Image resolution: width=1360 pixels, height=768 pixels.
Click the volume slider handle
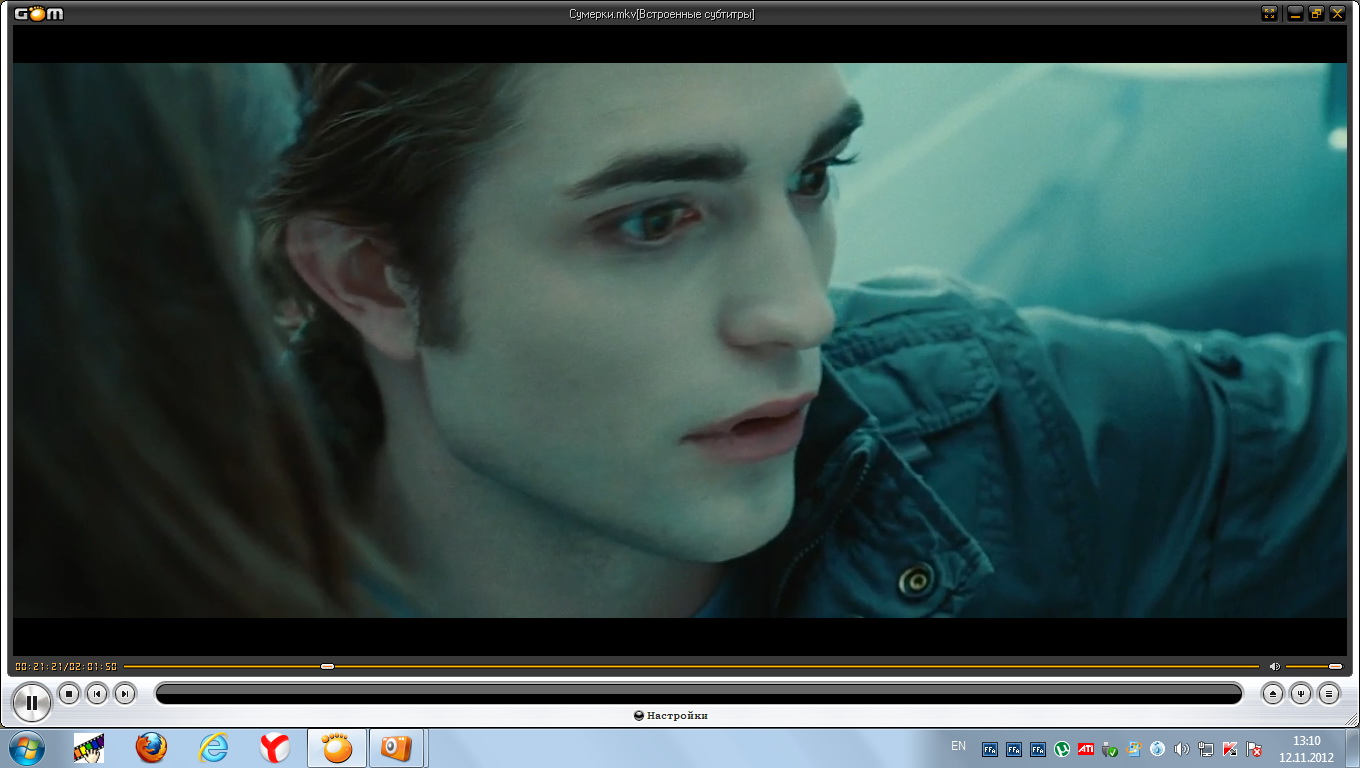pos(1335,666)
